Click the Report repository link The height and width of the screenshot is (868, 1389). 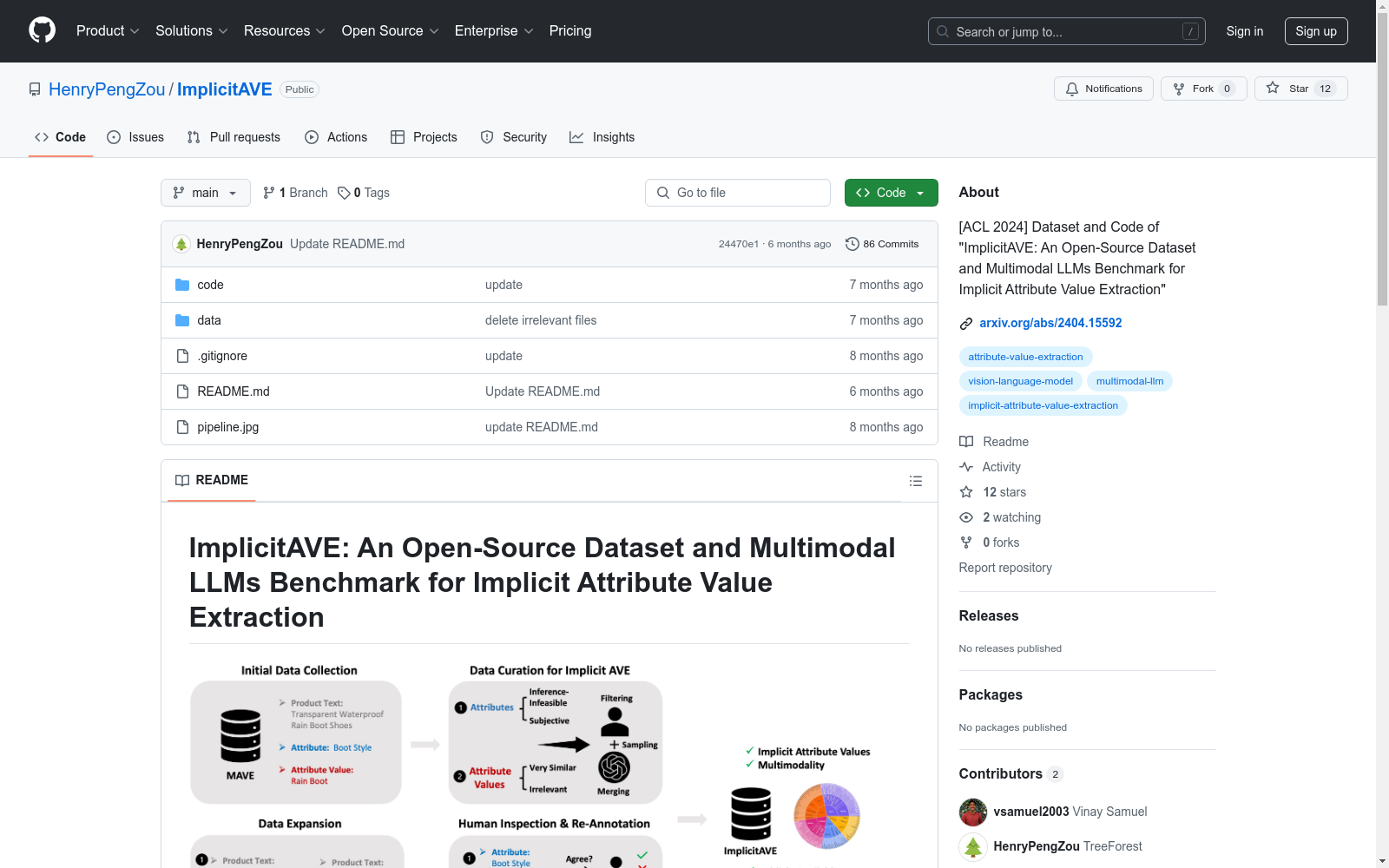(x=1005, y=568)
